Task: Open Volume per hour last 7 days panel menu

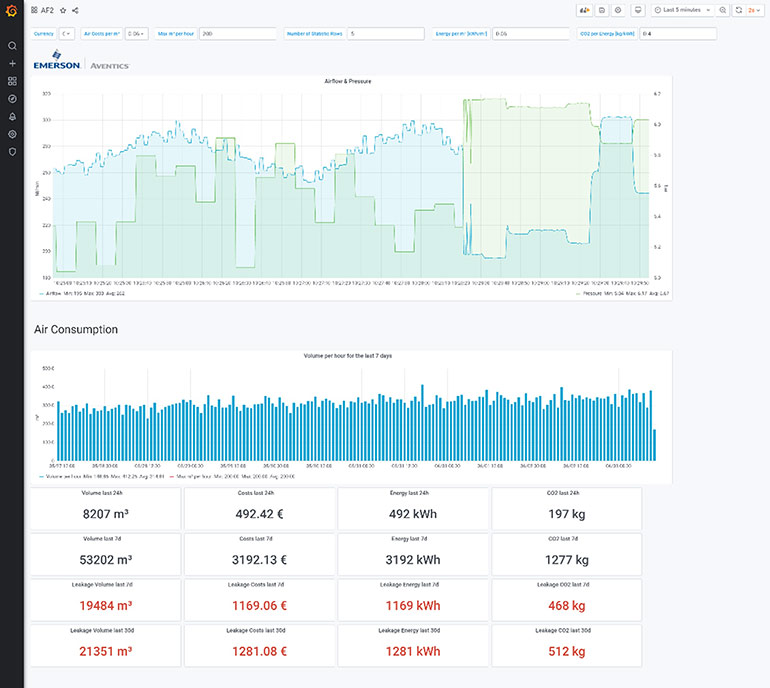Action: (348, 356)
